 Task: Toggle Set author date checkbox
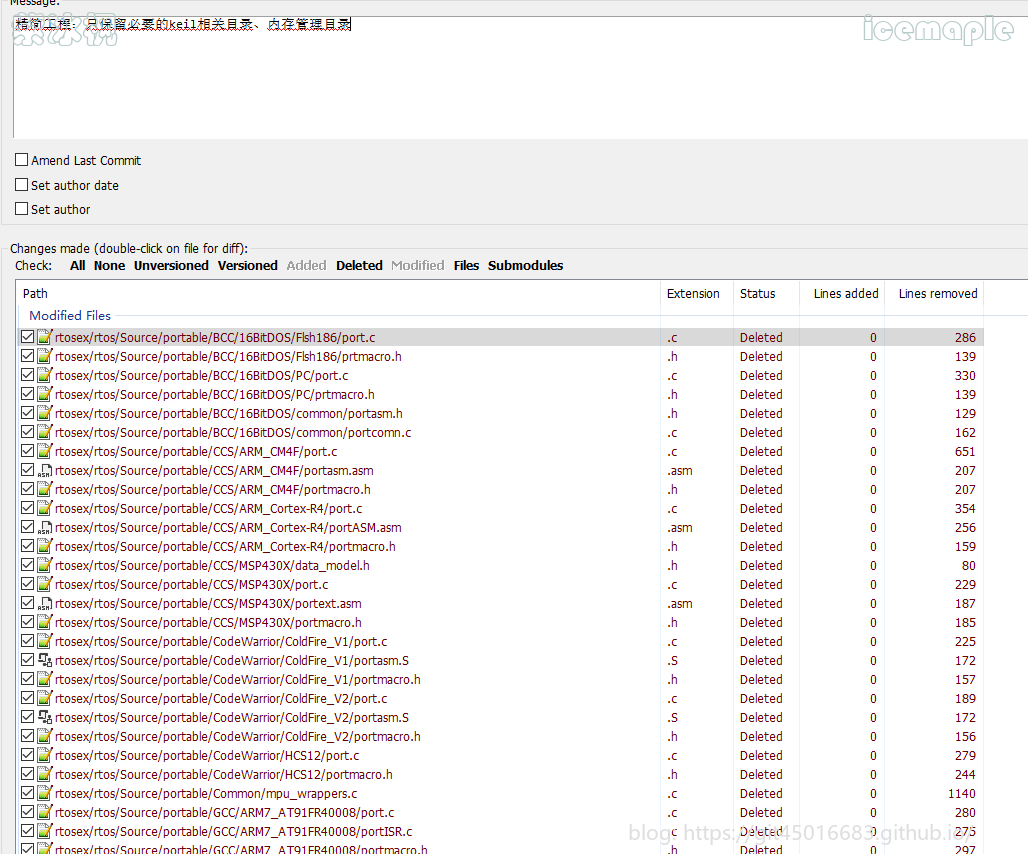[22, 185]
